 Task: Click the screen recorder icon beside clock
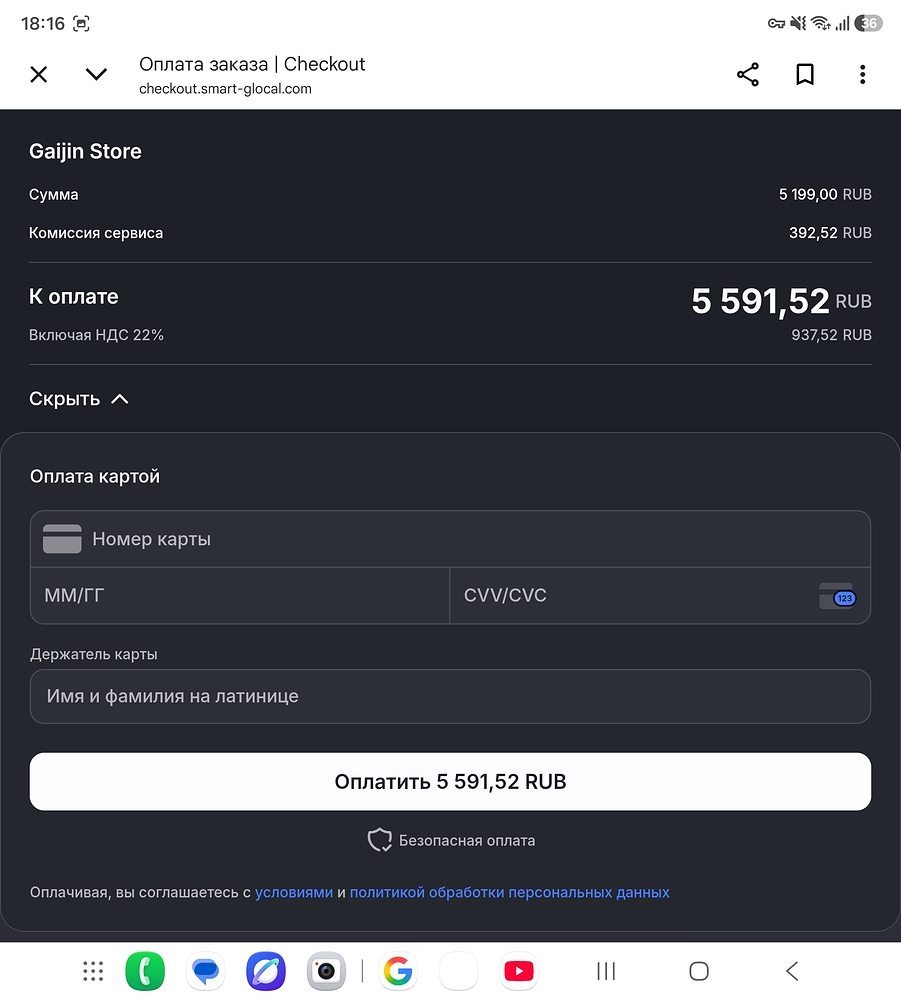[x=81, y=24]
